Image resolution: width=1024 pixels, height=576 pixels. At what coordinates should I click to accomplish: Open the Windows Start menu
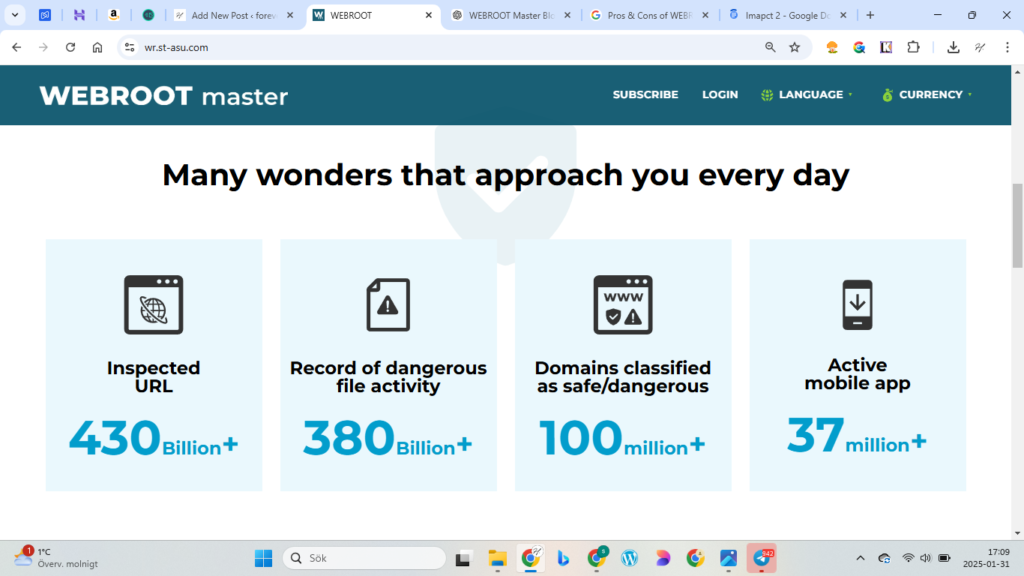[263, 558]
